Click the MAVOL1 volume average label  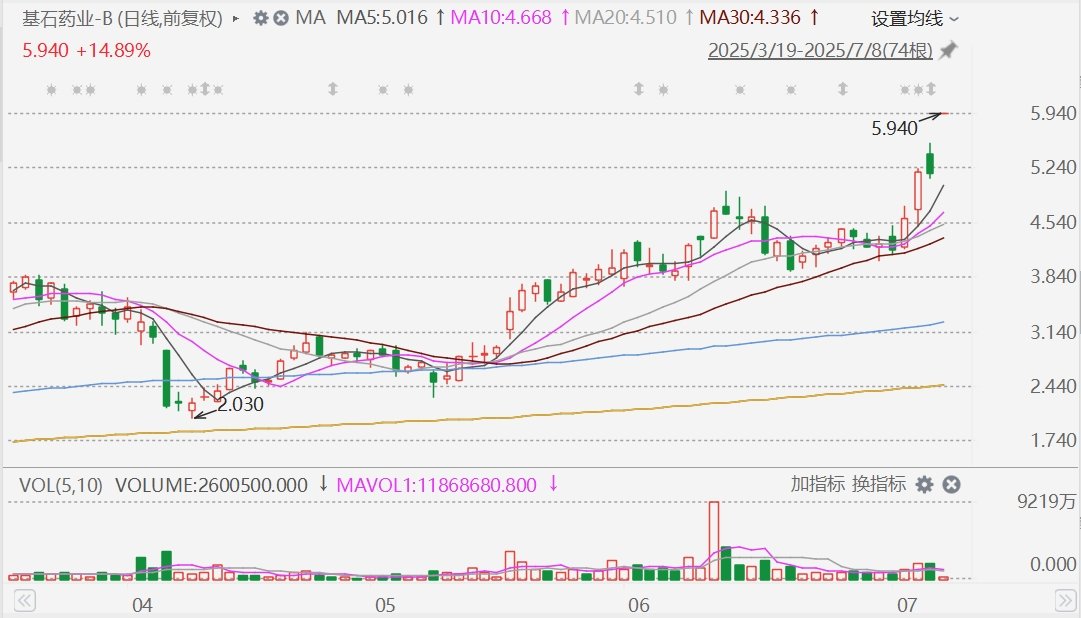click(x=439, y=485)
